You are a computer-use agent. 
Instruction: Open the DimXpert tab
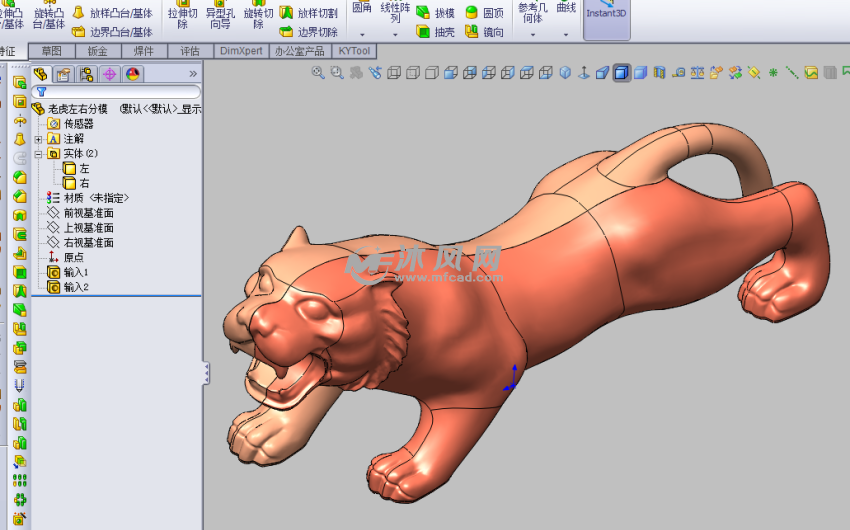point(241,51)
